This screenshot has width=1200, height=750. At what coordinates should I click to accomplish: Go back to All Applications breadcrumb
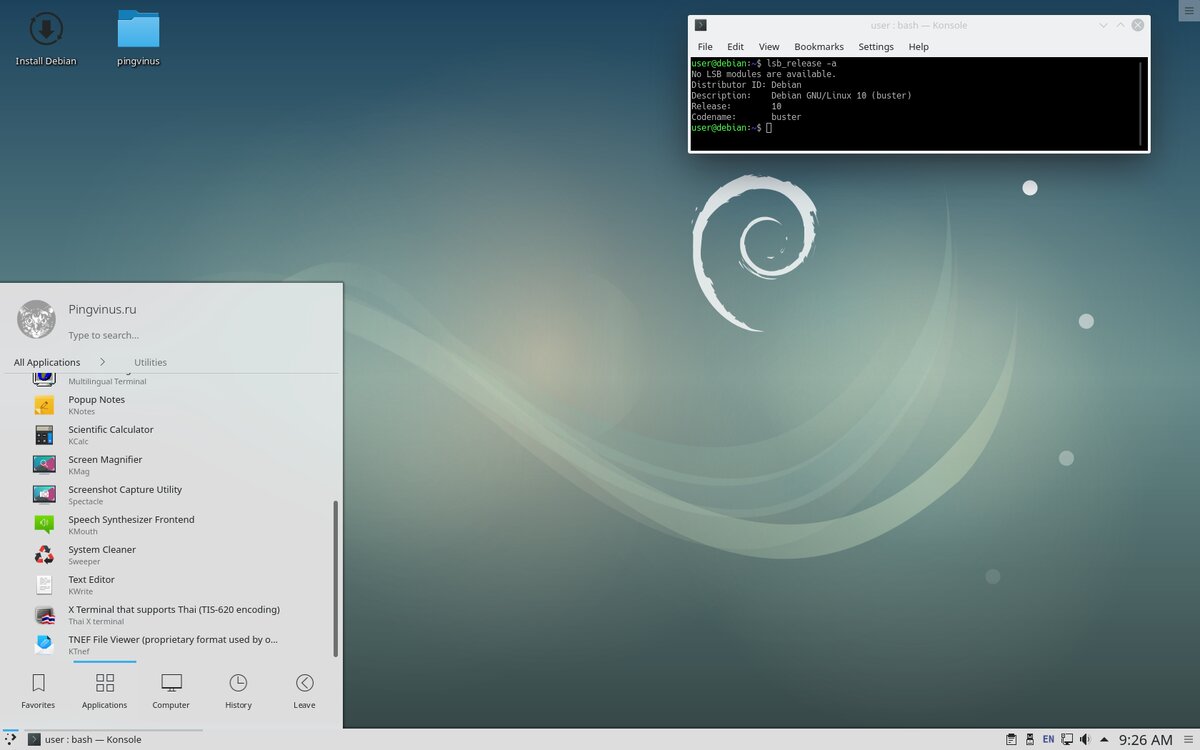click(47, 362)
